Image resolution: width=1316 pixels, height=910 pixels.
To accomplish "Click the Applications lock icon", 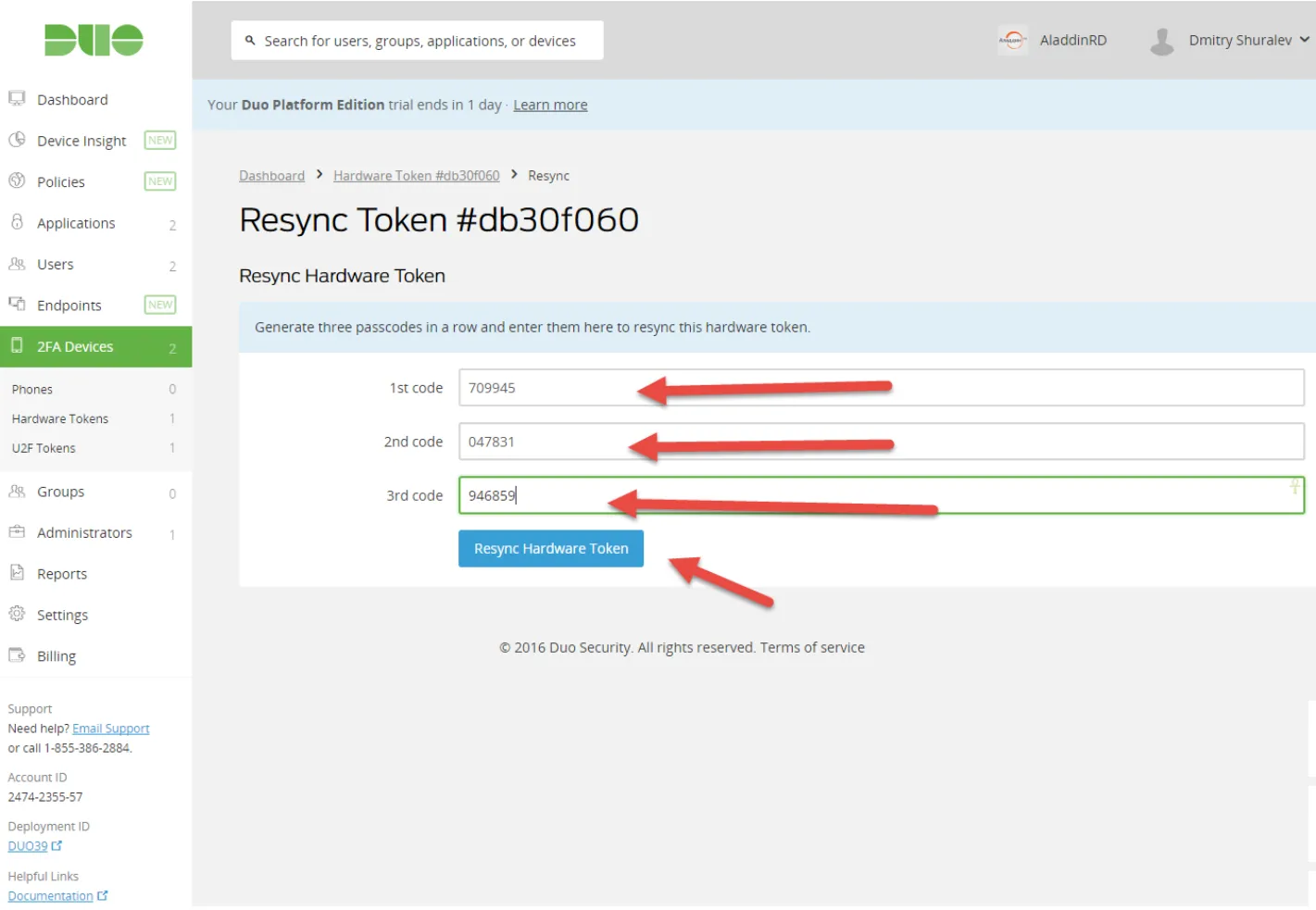I will pos(17,222).
